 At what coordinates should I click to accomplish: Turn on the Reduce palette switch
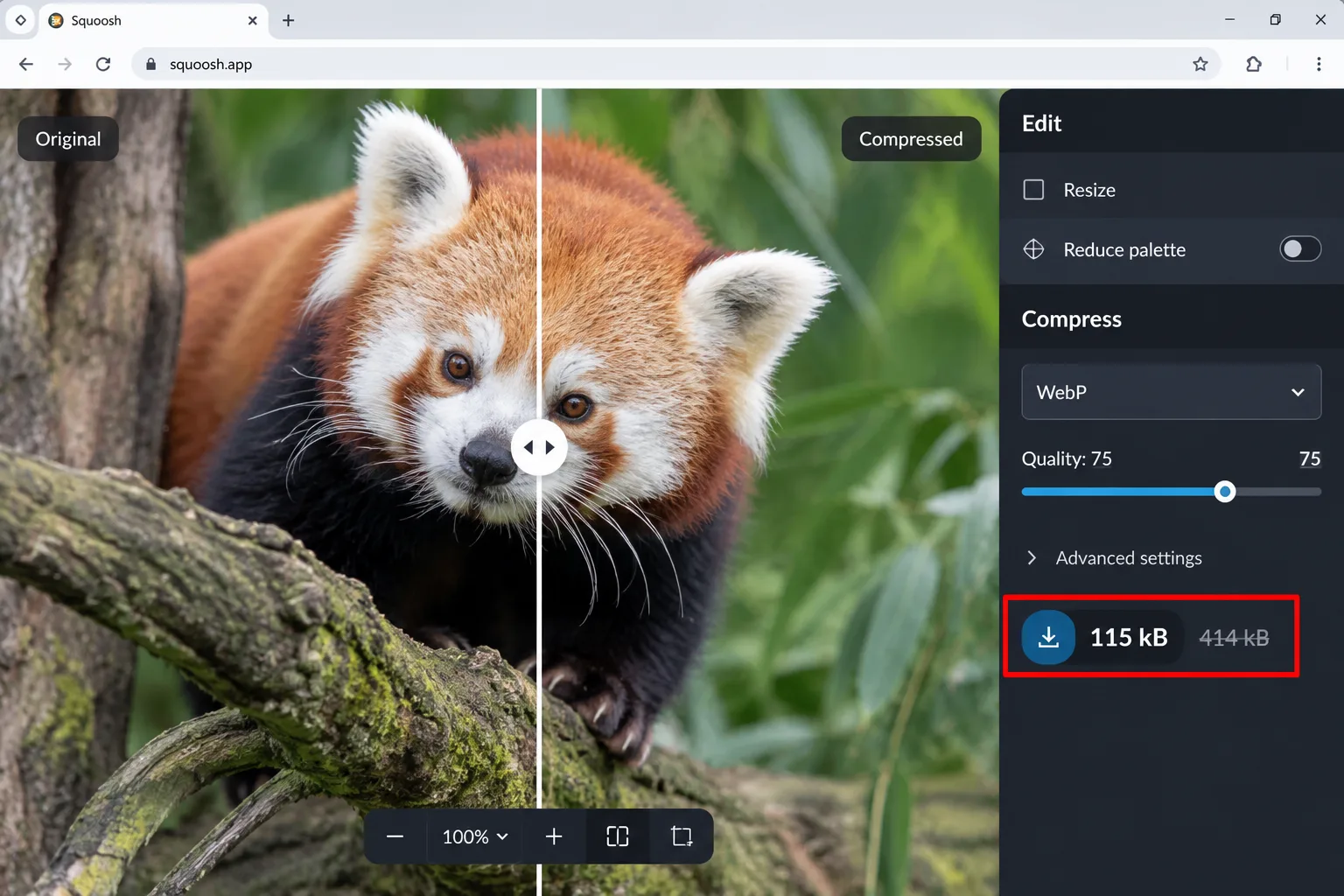1300,249
